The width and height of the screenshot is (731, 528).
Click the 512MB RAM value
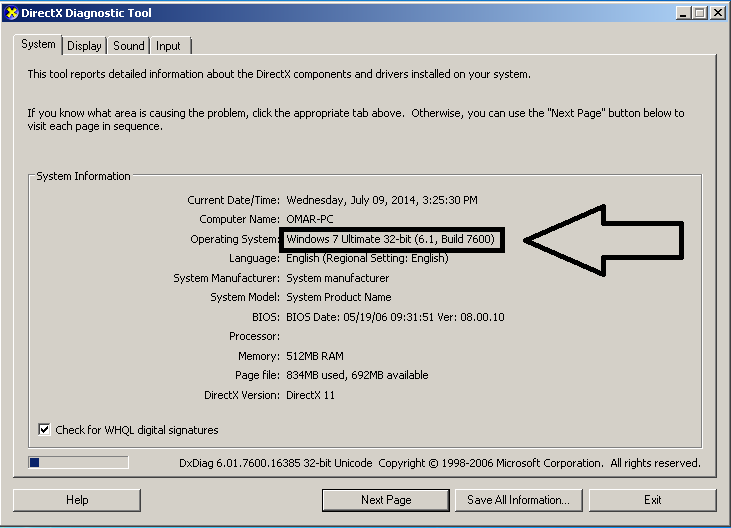coord(315,356)
